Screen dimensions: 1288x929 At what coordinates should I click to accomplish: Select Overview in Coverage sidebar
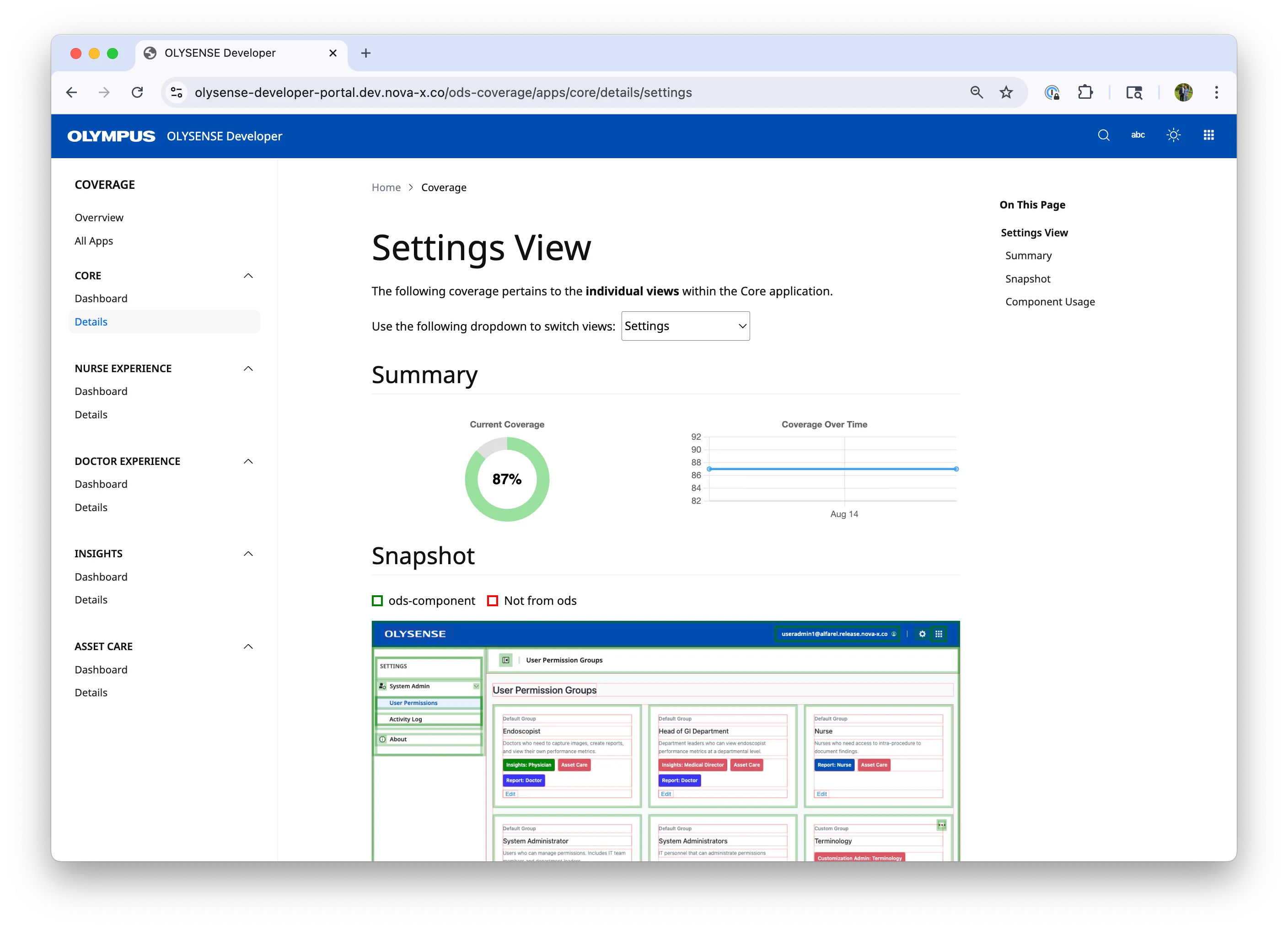(99, 218)
